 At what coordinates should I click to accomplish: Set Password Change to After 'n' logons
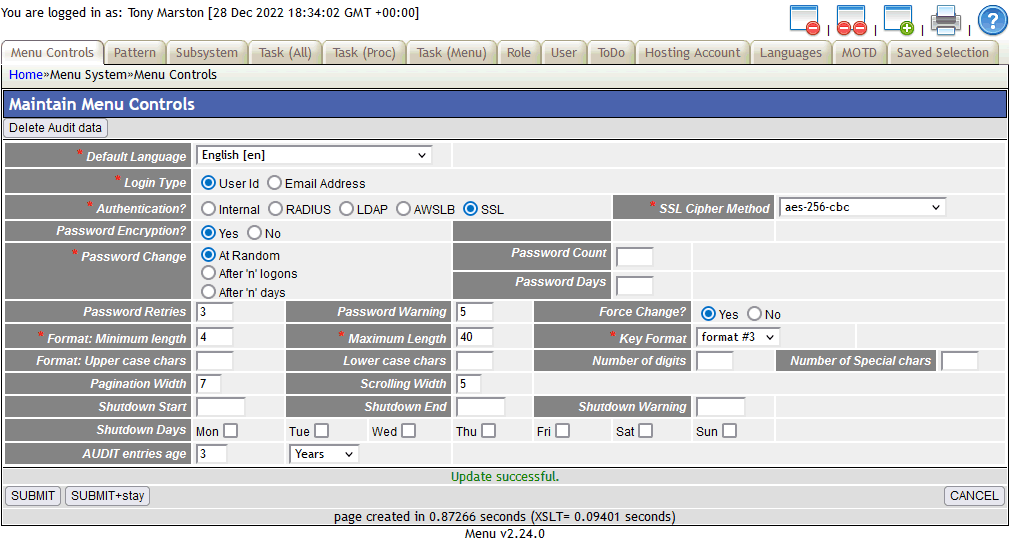209,273
